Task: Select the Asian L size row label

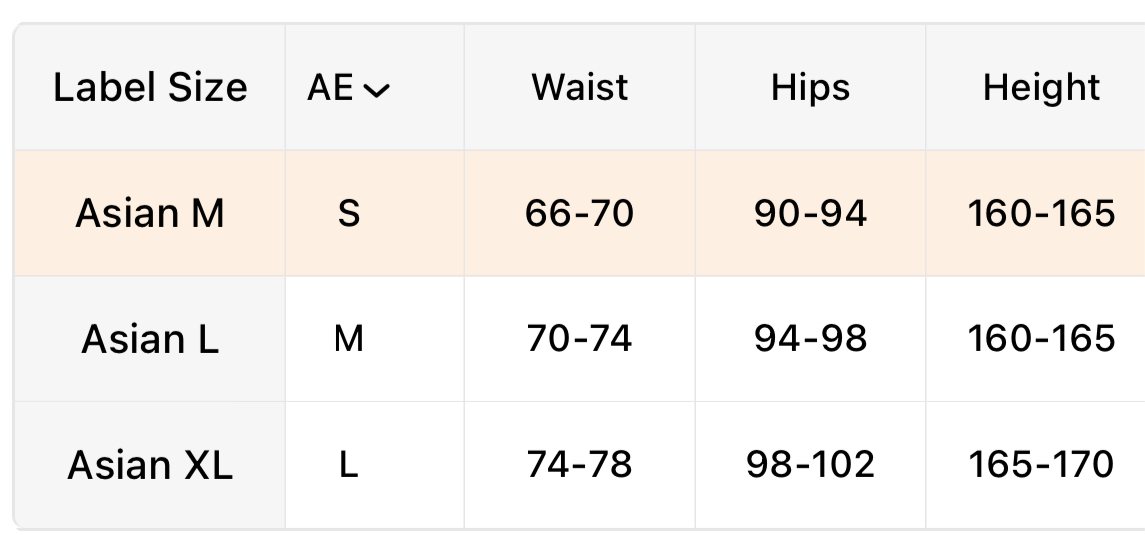Action: (150, 339)
